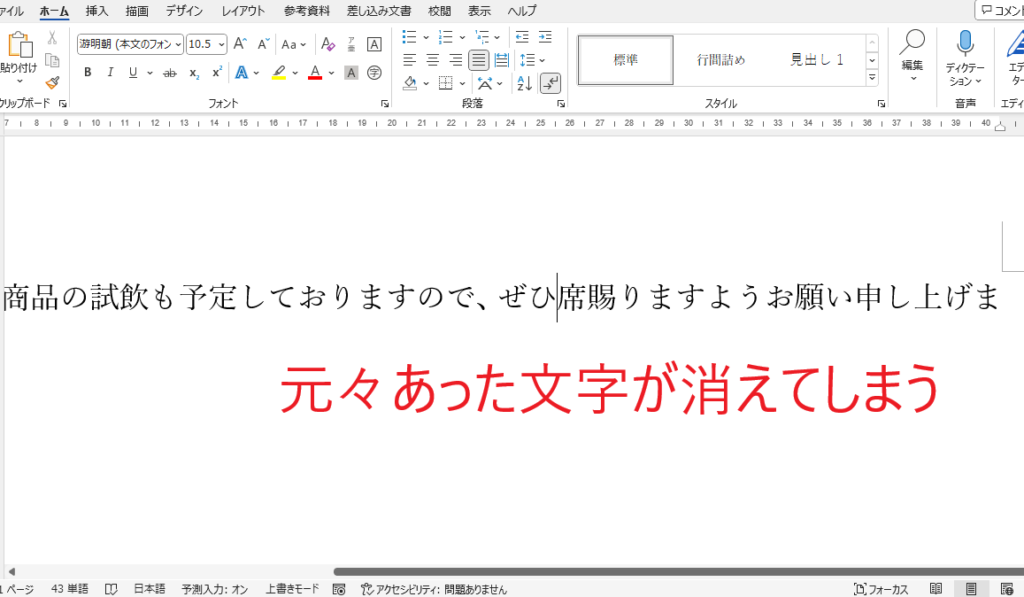Click the Cut scissors icon
This screenshot has height=597, width=1024.
pos(52,38)
